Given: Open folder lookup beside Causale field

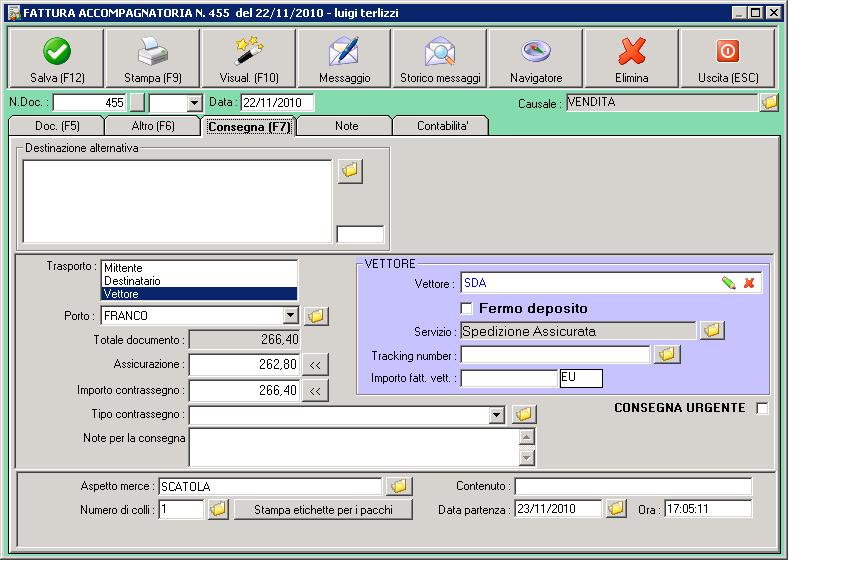Looking at the screenshot, I should click(x=769, y=102).
